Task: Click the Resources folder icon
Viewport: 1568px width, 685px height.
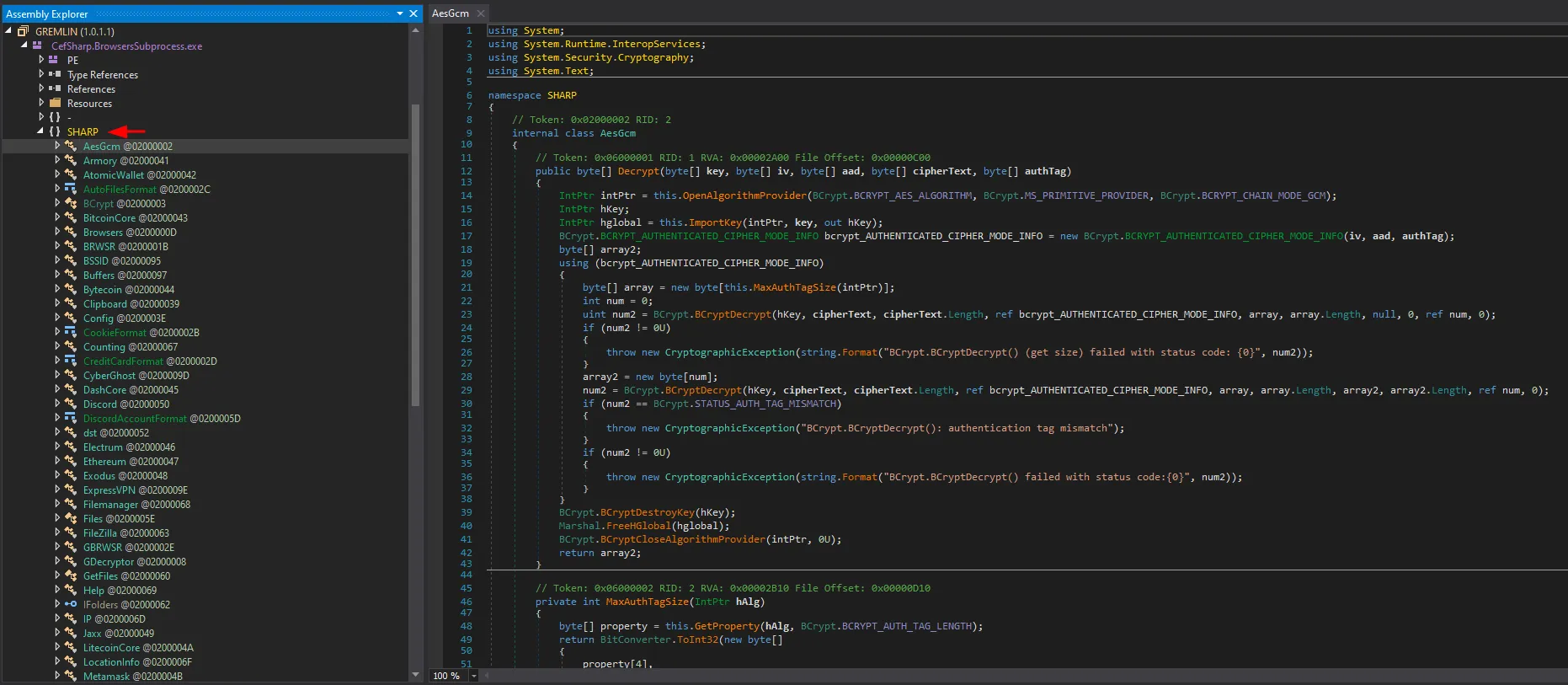Action: (x=55, y=103)
